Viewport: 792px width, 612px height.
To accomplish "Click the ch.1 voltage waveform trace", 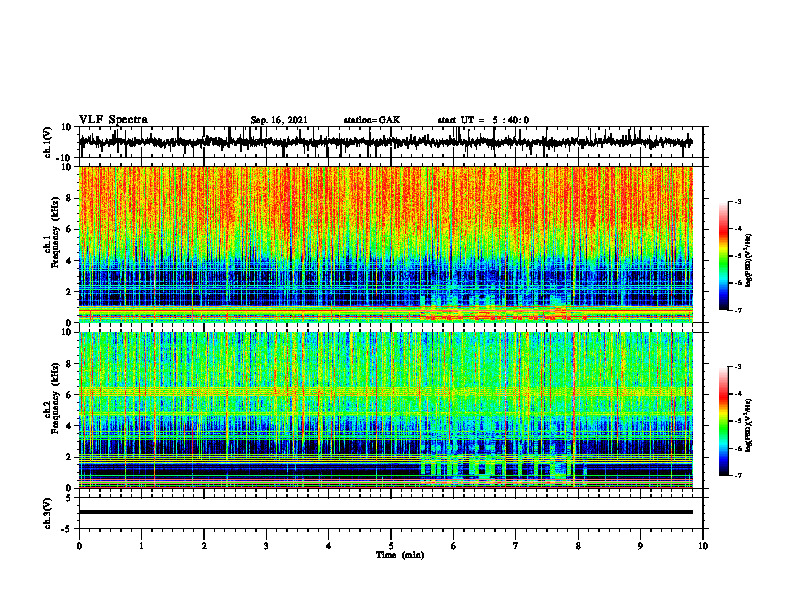I will [385, 142].
